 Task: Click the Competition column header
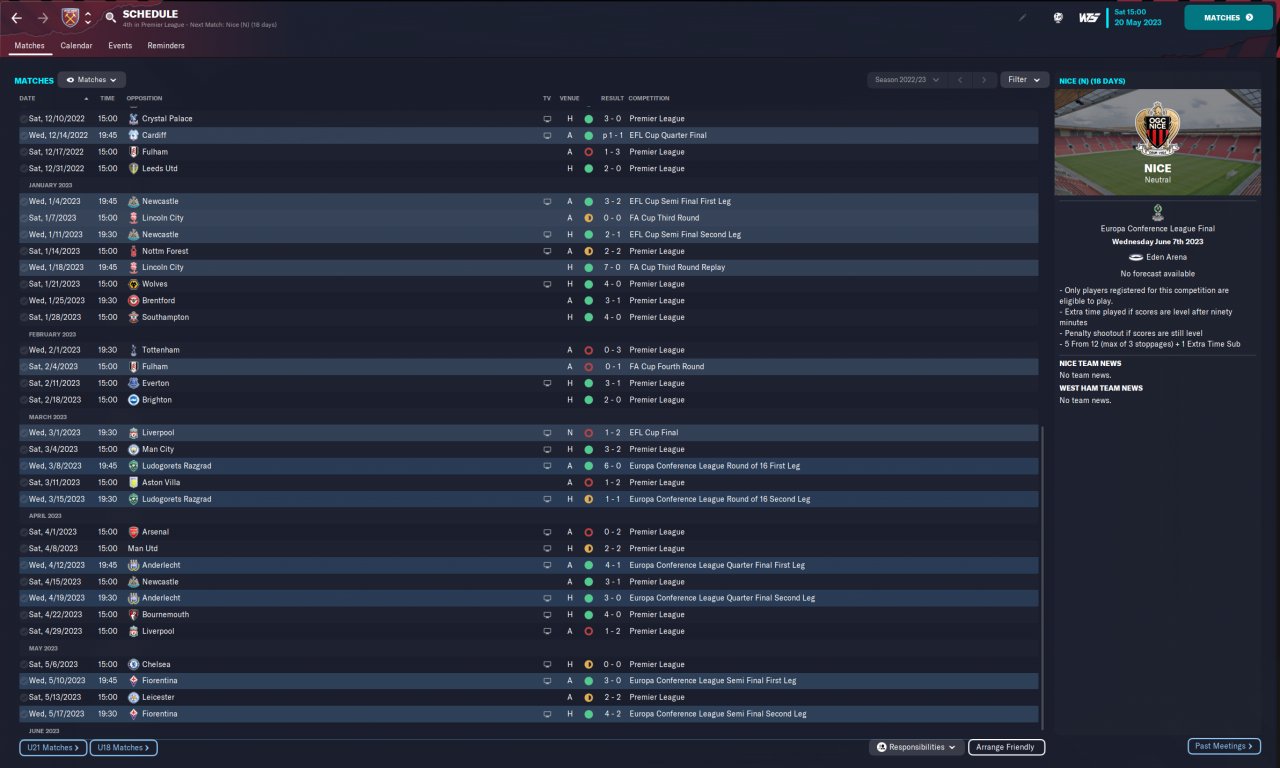(650, 98)
